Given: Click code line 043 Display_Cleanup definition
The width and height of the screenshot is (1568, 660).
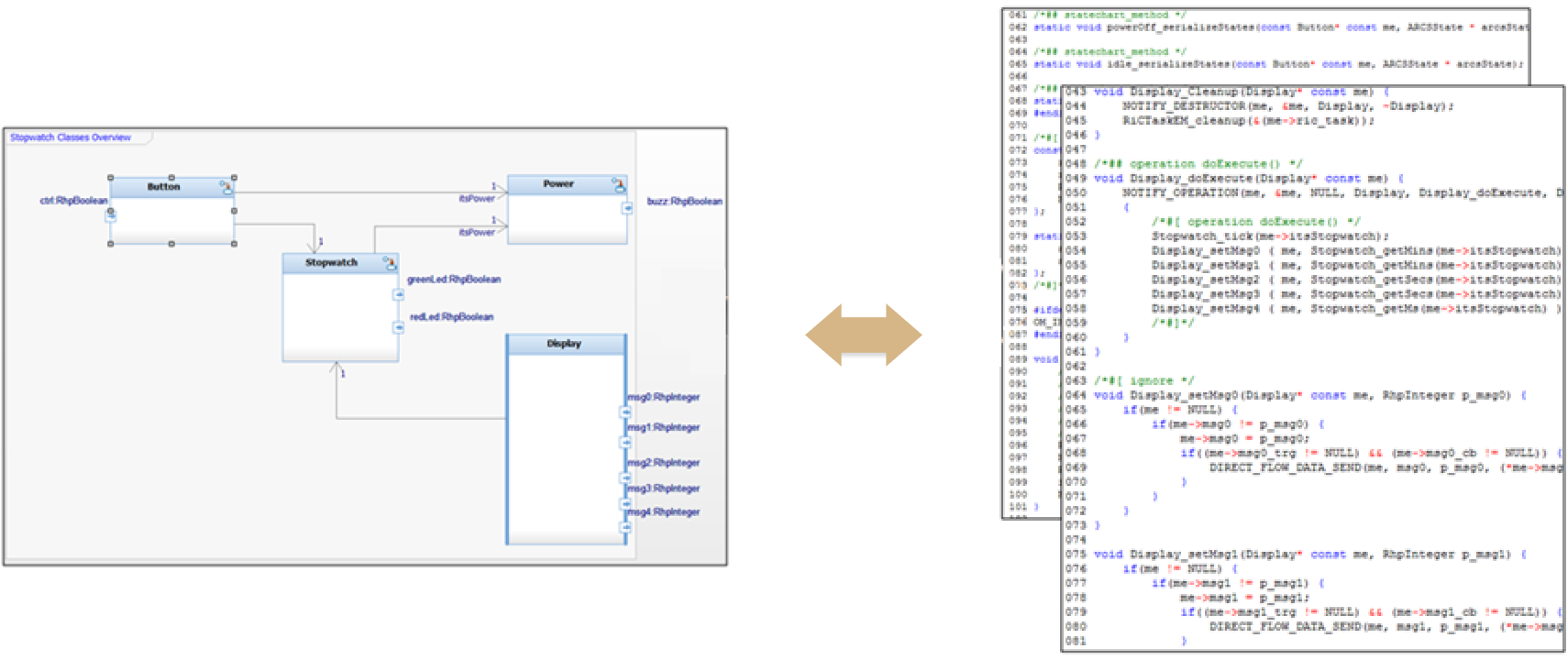Looking at the screenshot, I should coord(1242,92).
